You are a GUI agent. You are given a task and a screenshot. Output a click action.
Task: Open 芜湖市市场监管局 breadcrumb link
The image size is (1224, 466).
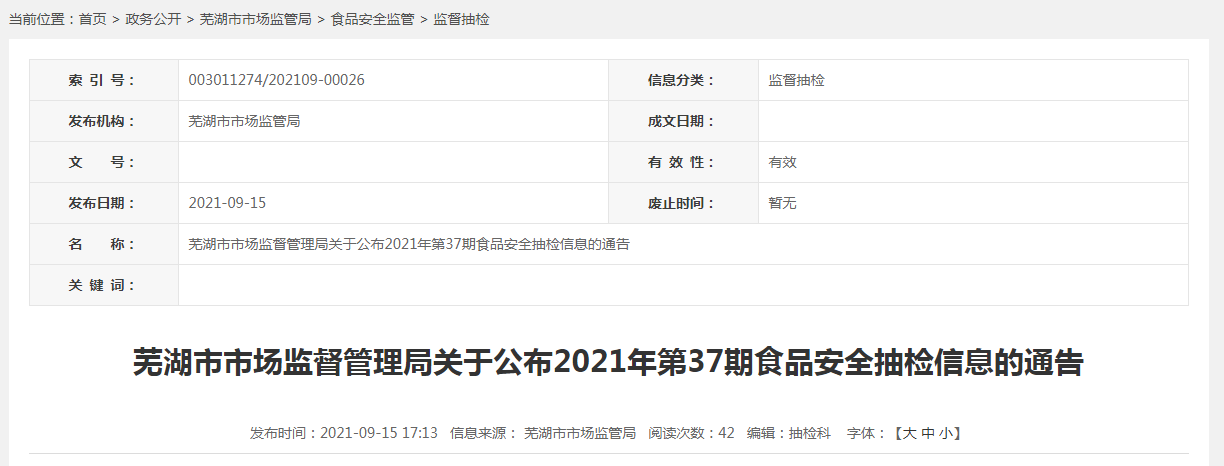pyautogui.click(x=255, y=19)
